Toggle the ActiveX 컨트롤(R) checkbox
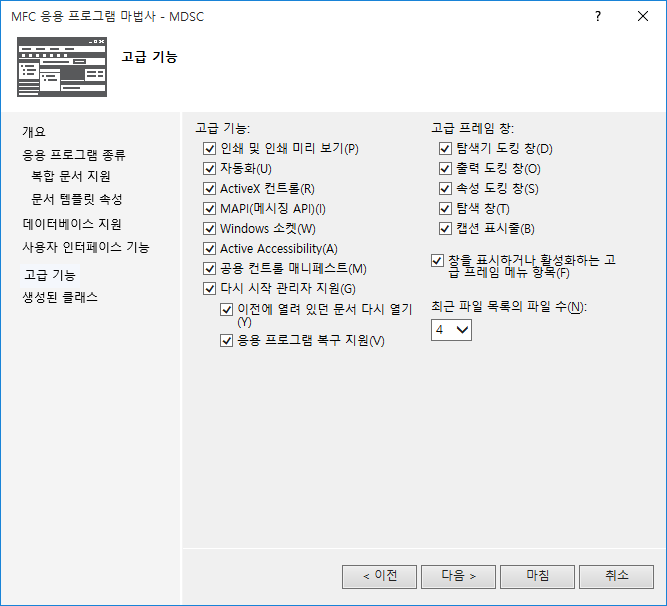Screen dimensions: 667x606 coord(209,188)
